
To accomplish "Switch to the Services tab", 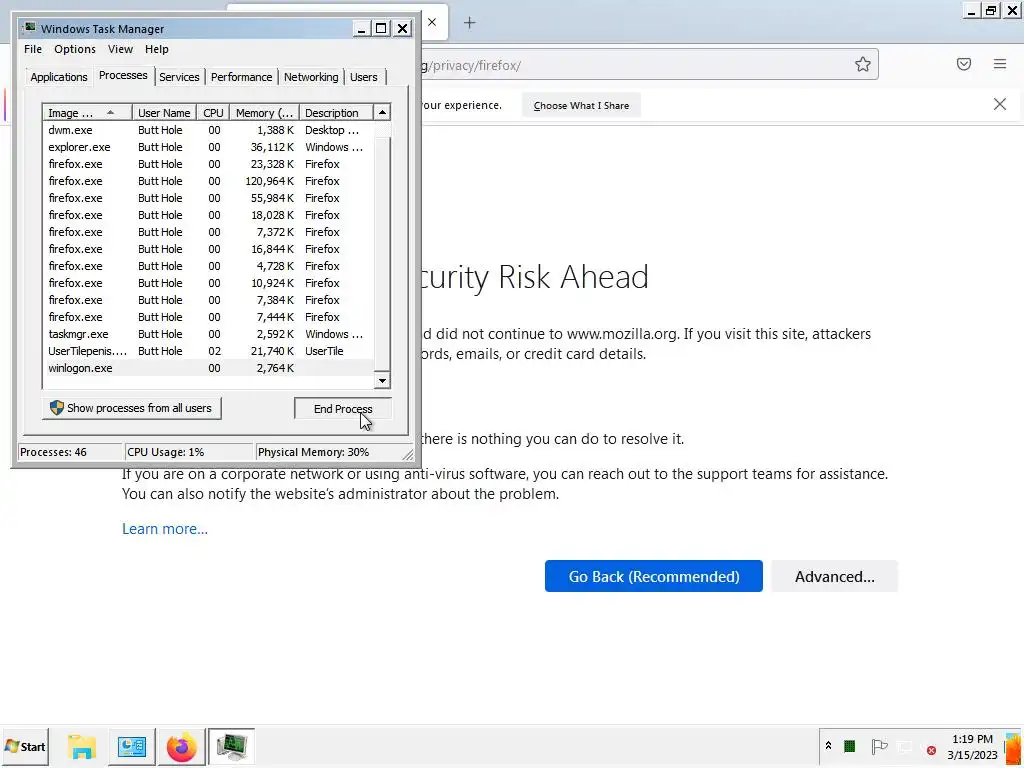I will coord(179,77).
